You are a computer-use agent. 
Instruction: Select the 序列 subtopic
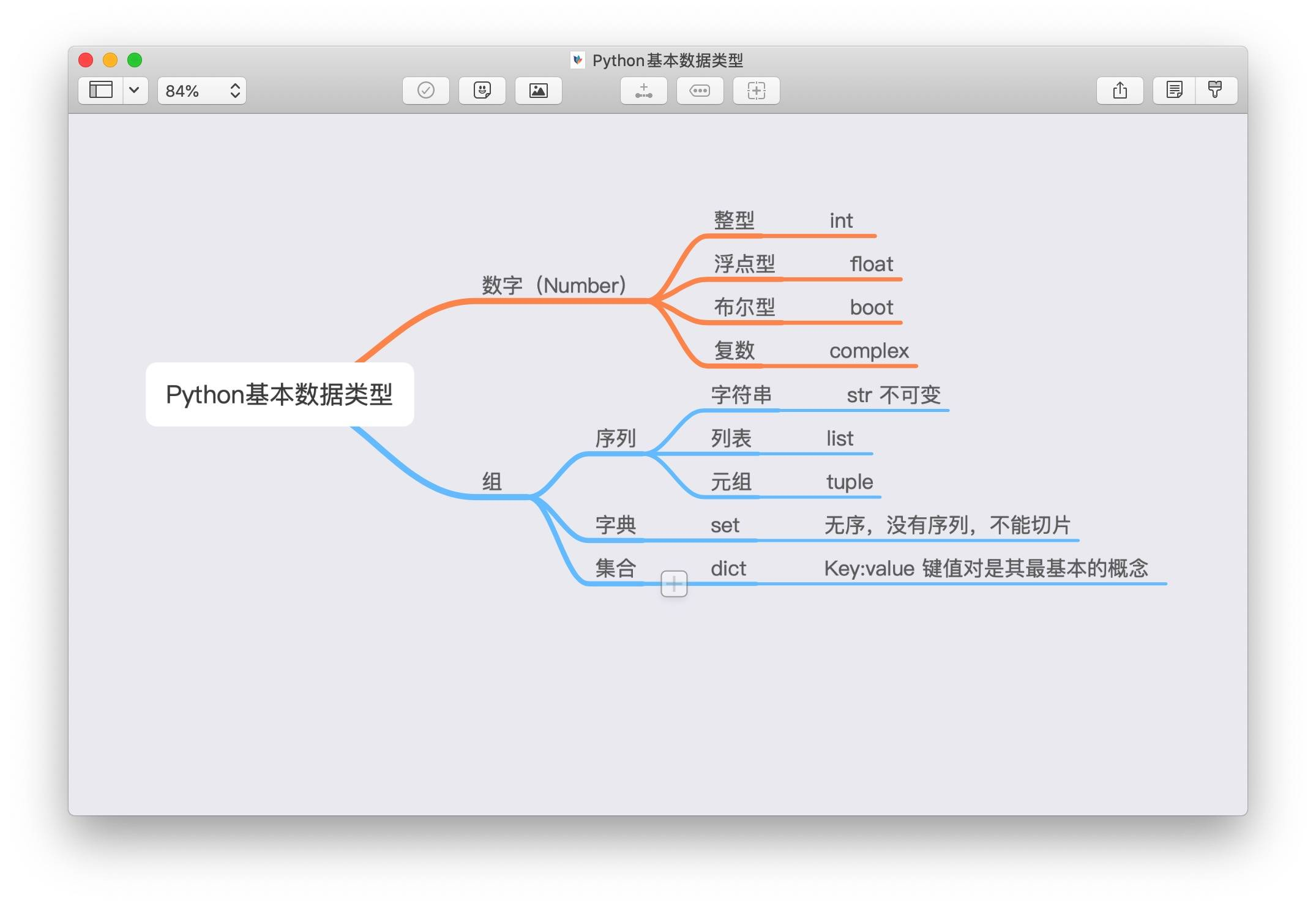[x=616, y=438]
